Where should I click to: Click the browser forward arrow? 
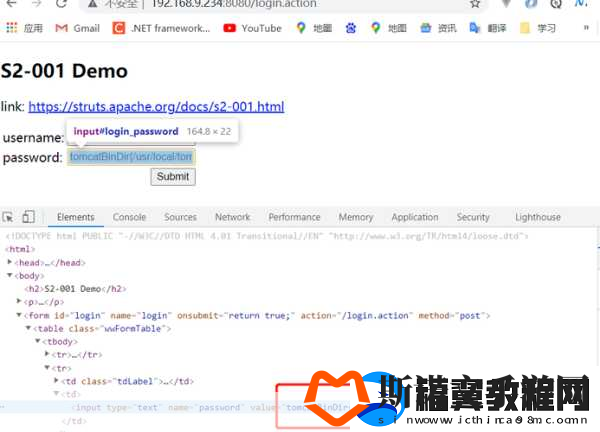(x=36, y=3)
